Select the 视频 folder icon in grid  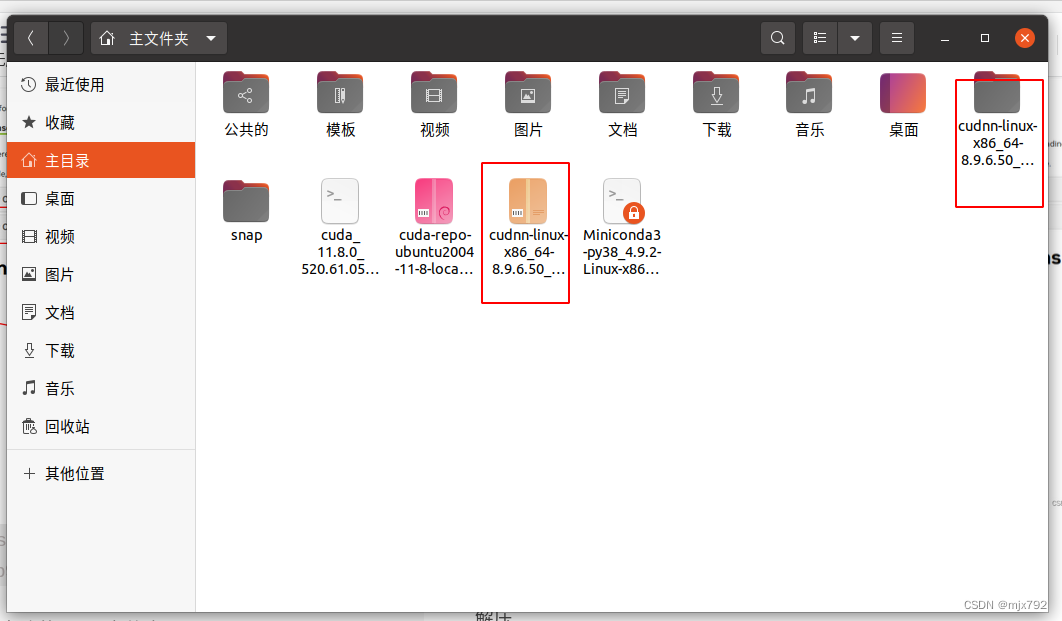click(434, 93)
